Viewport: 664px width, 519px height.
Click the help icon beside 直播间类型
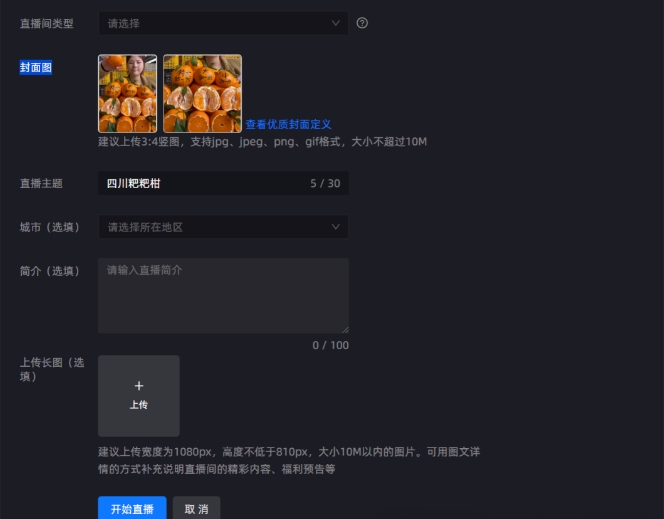pyautogui.click(x=362, y=23)
